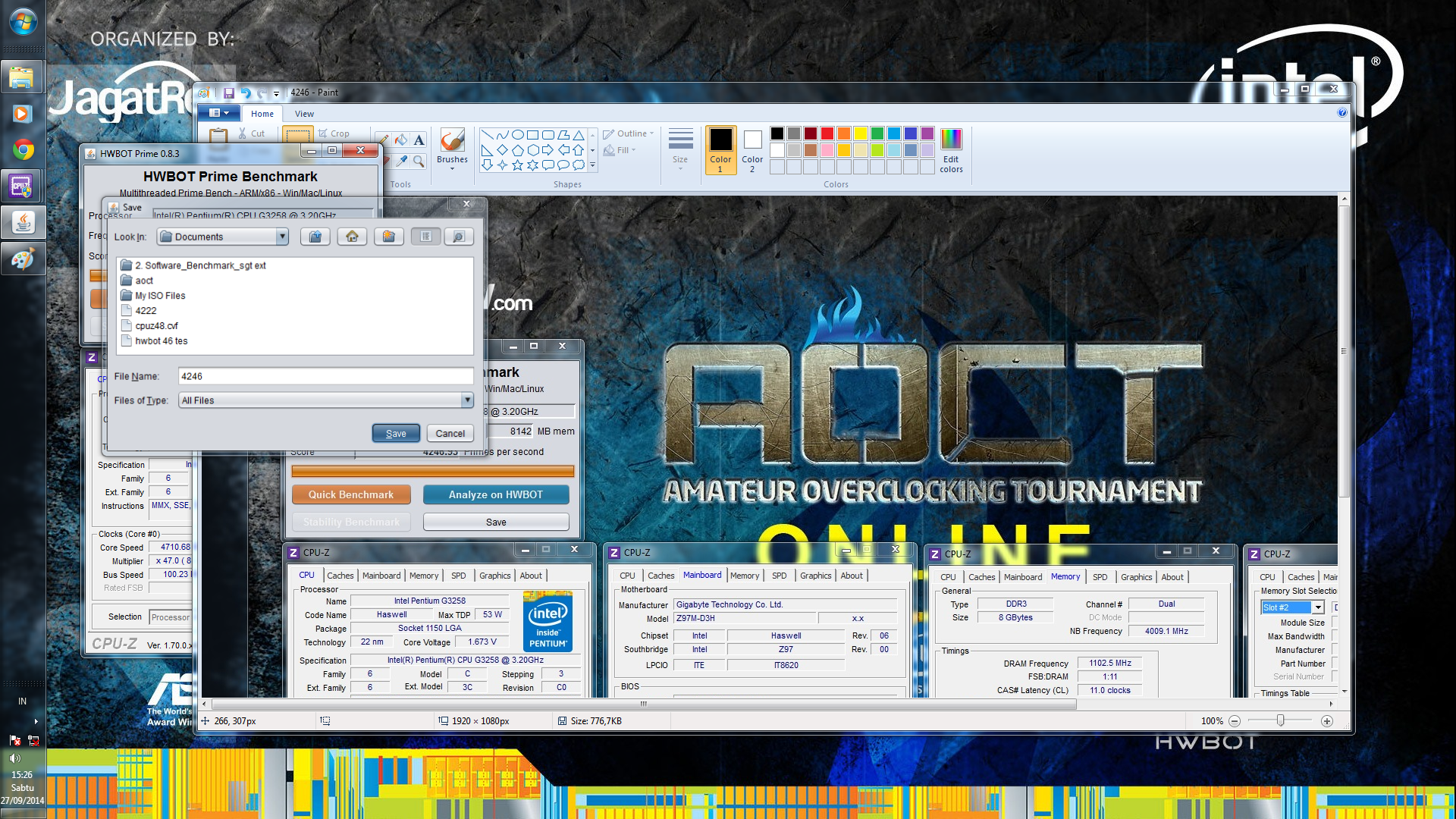Screen dimensions: 1456x819
Task: Open the shape Fill dropdown
Action: coord(620,150)
